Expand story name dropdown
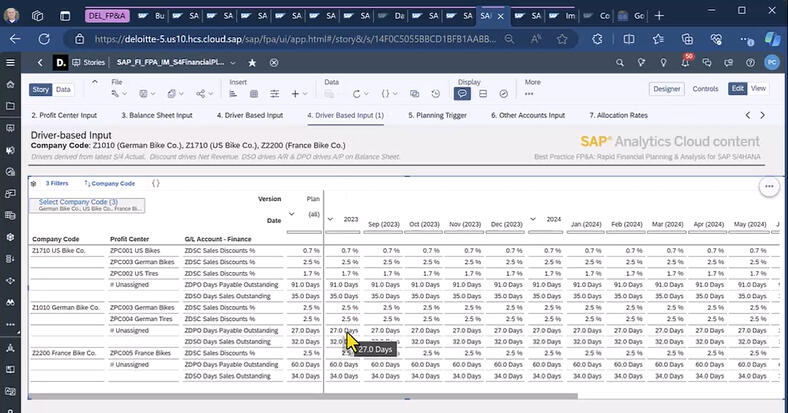 (x=233, y=63)
